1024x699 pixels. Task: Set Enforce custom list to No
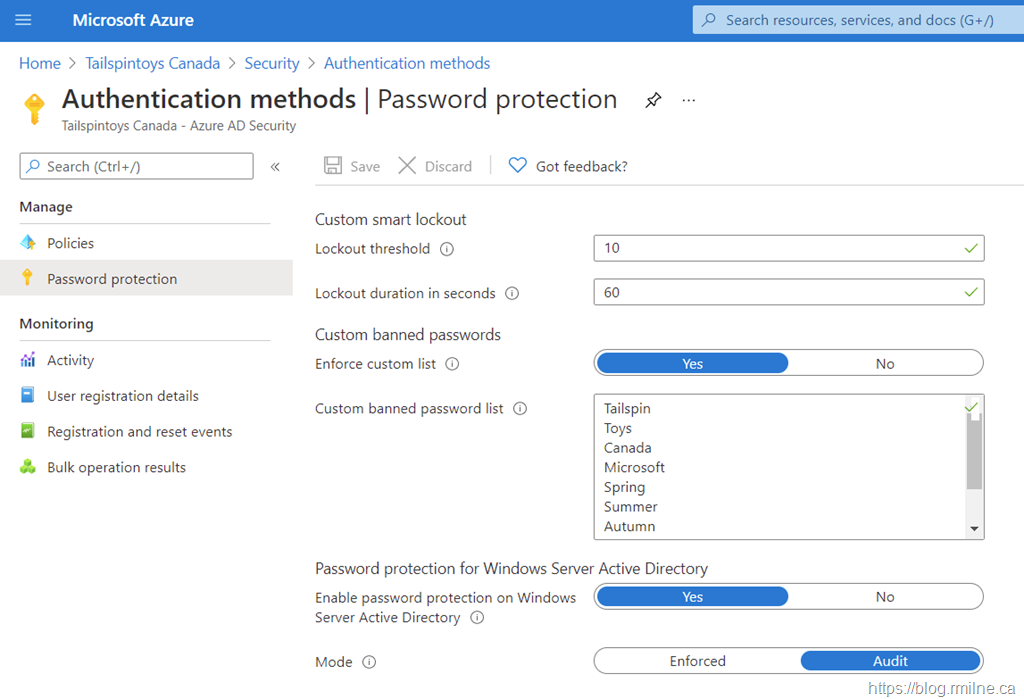885,364
